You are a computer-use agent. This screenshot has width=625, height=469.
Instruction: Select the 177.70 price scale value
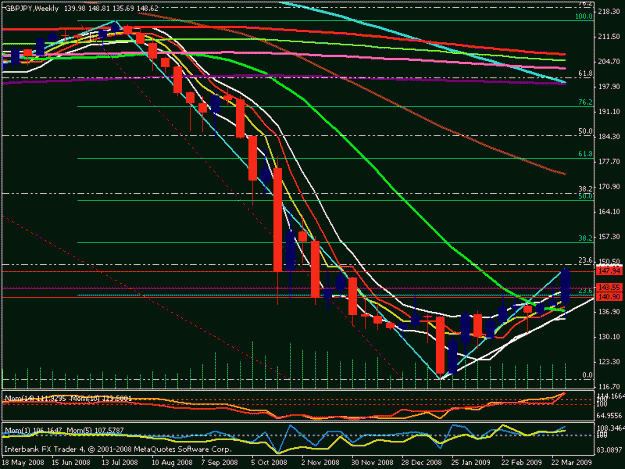[609, 162]
